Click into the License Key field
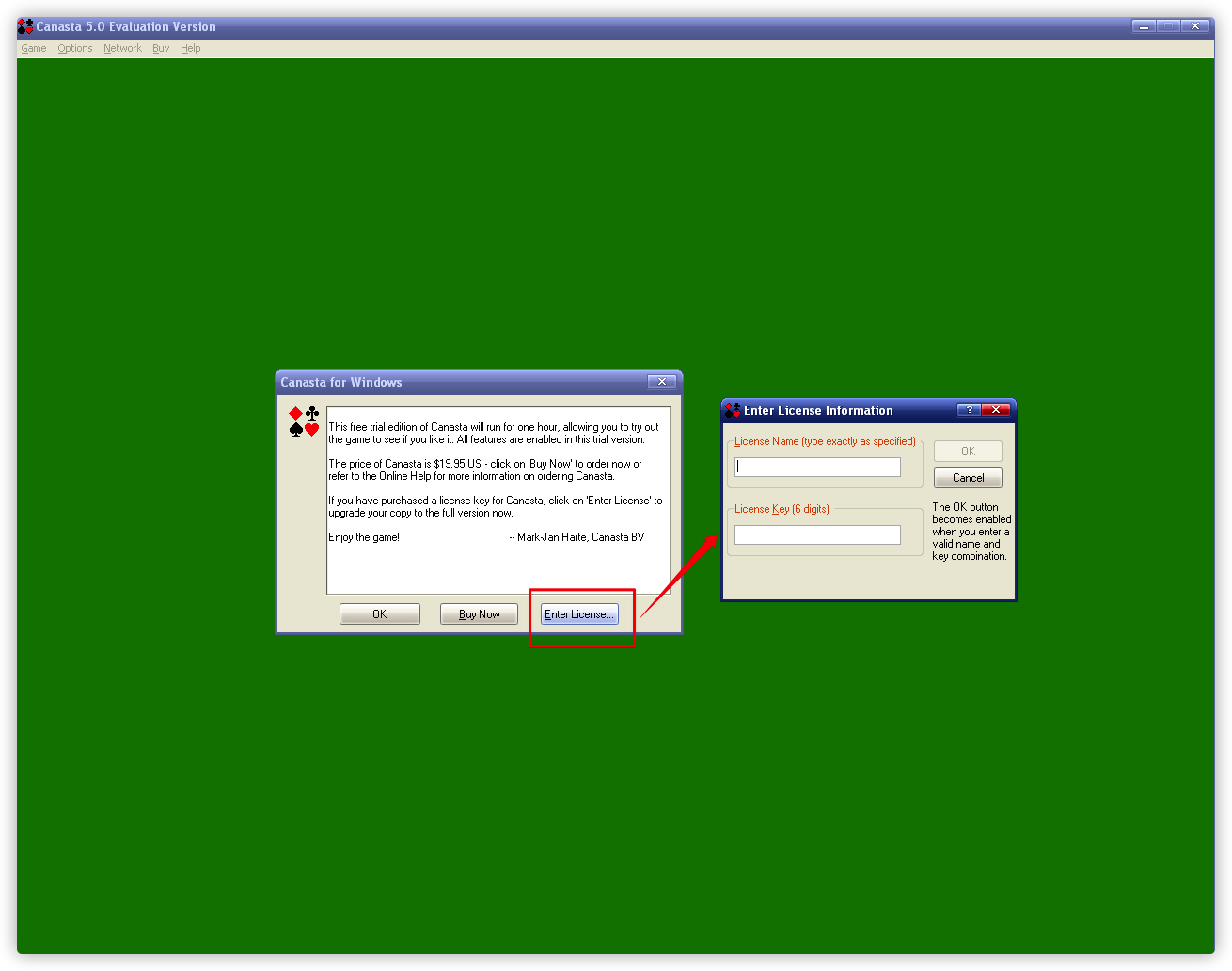 pyautogui.click(x=817, y=534)
